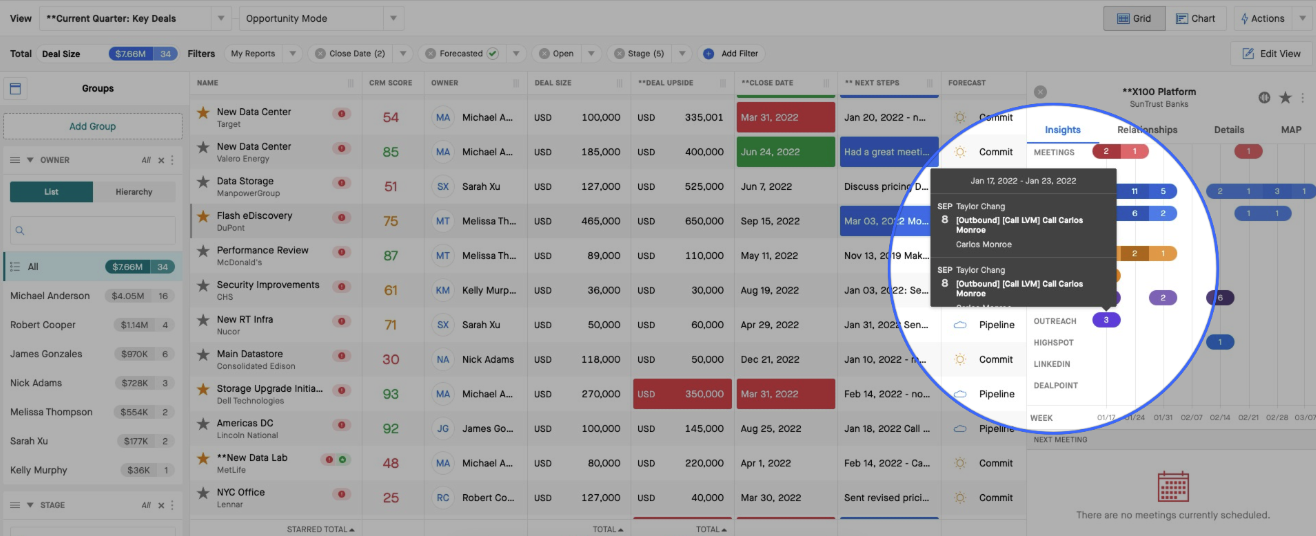Screen dimensions: 1316x536
Task: Click the red Meetings bubble showing 2
Action: point(1106,152)
